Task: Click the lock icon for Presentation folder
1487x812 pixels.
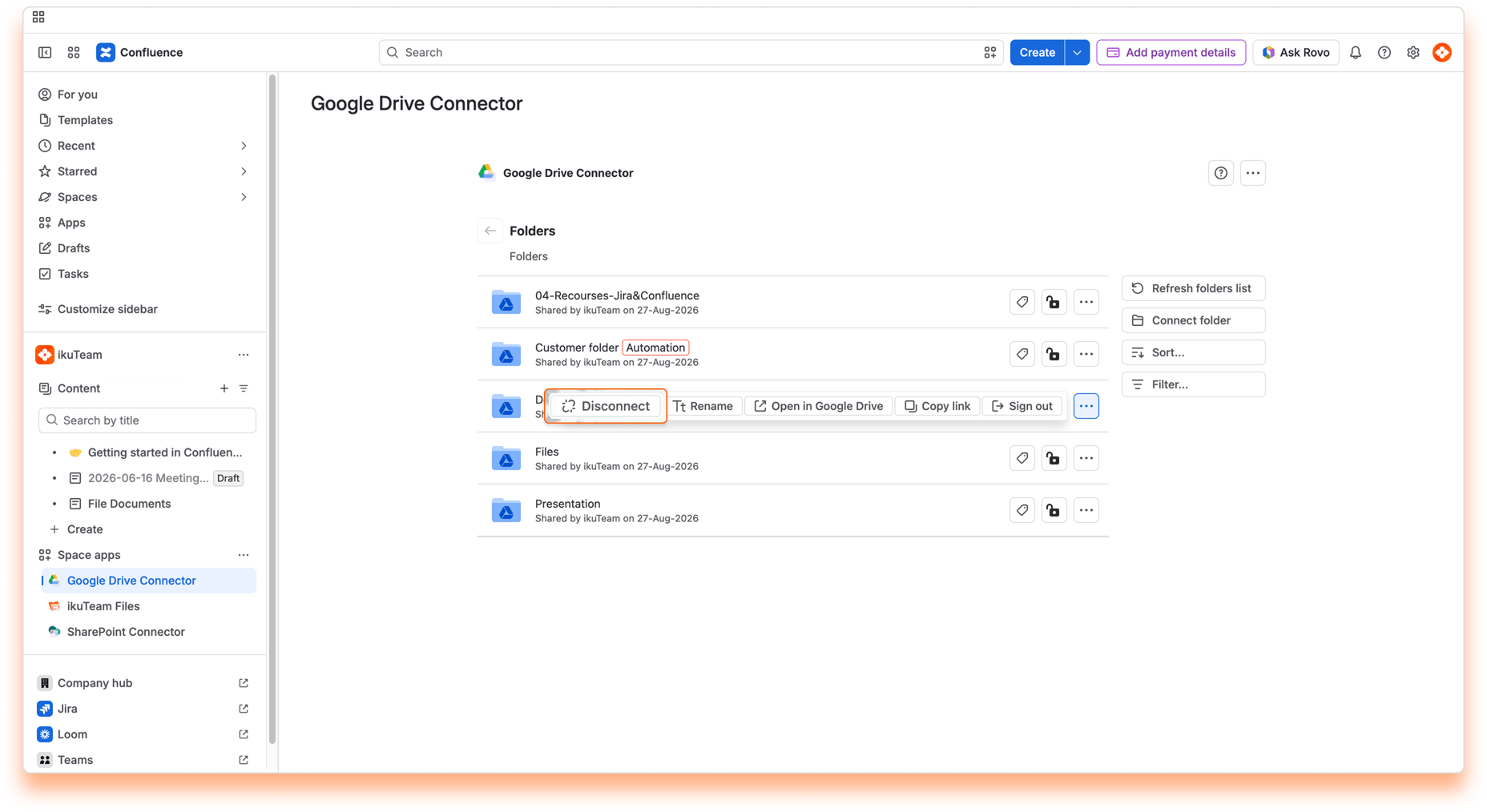Action: tap(1054, 510)
